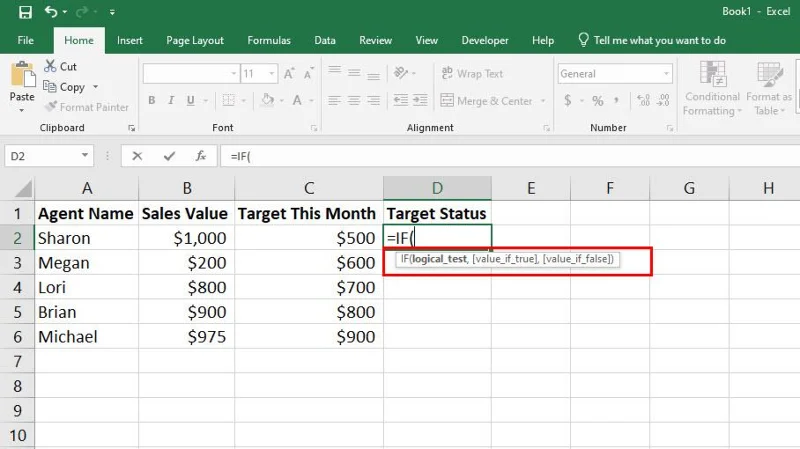Click Decrease Decimal icon
Image resolution: width=800 pixels, height=449 pixels.
pyautogui.click(x=663, y=101)
